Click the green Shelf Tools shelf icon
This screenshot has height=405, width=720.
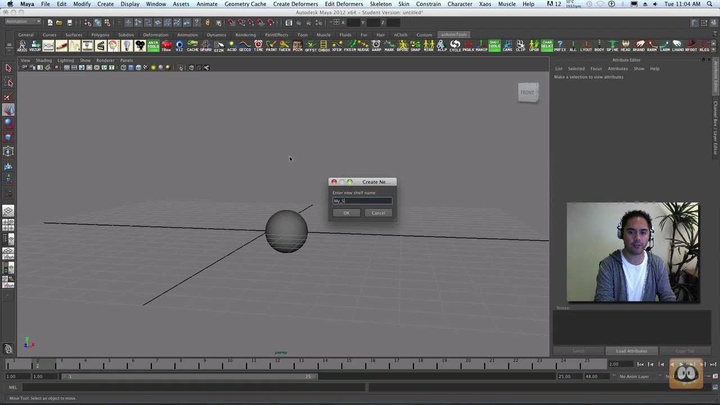click(x=494, y=45)
